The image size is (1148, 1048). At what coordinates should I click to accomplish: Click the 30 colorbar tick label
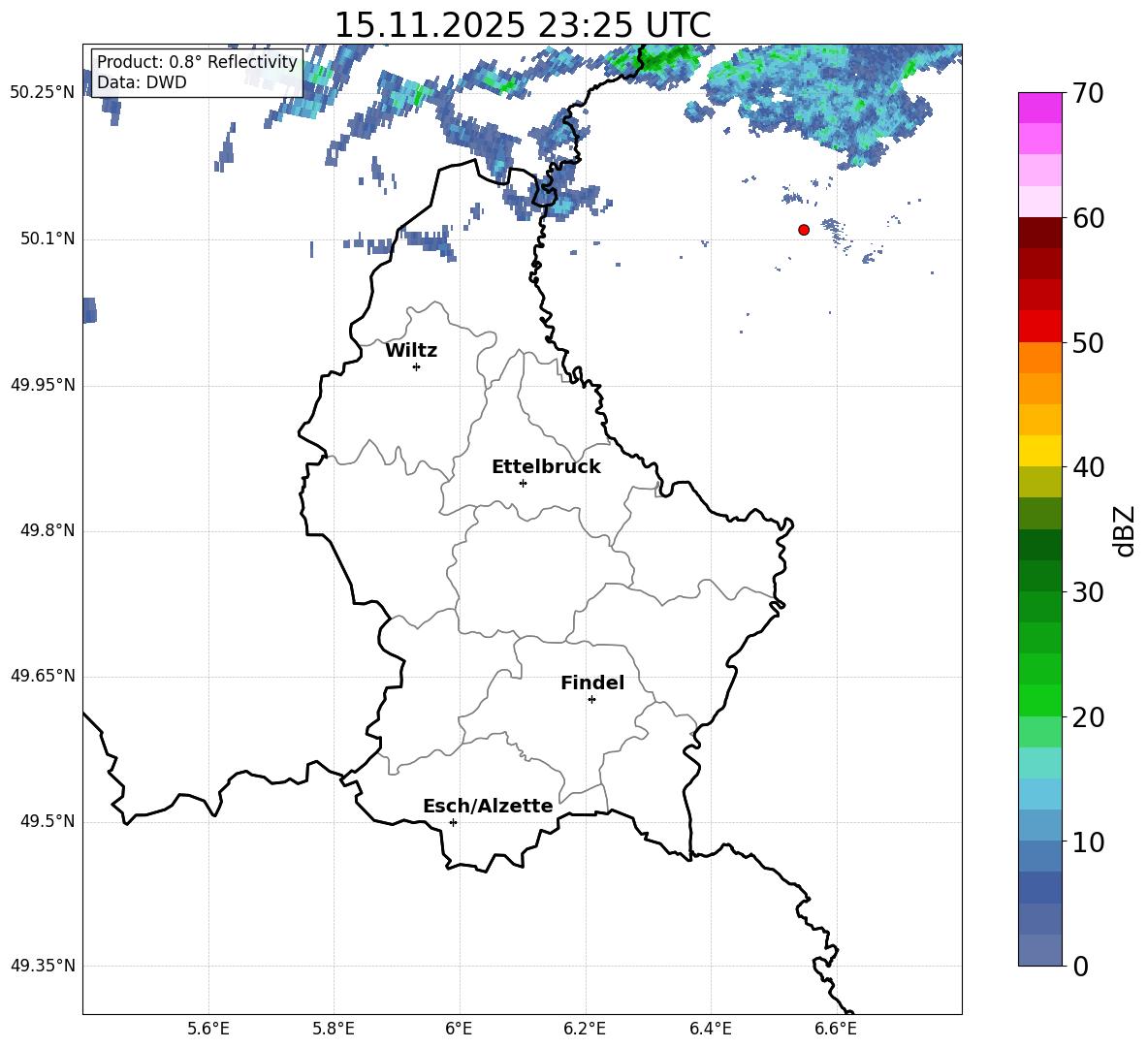click(x=1089, y=592)
